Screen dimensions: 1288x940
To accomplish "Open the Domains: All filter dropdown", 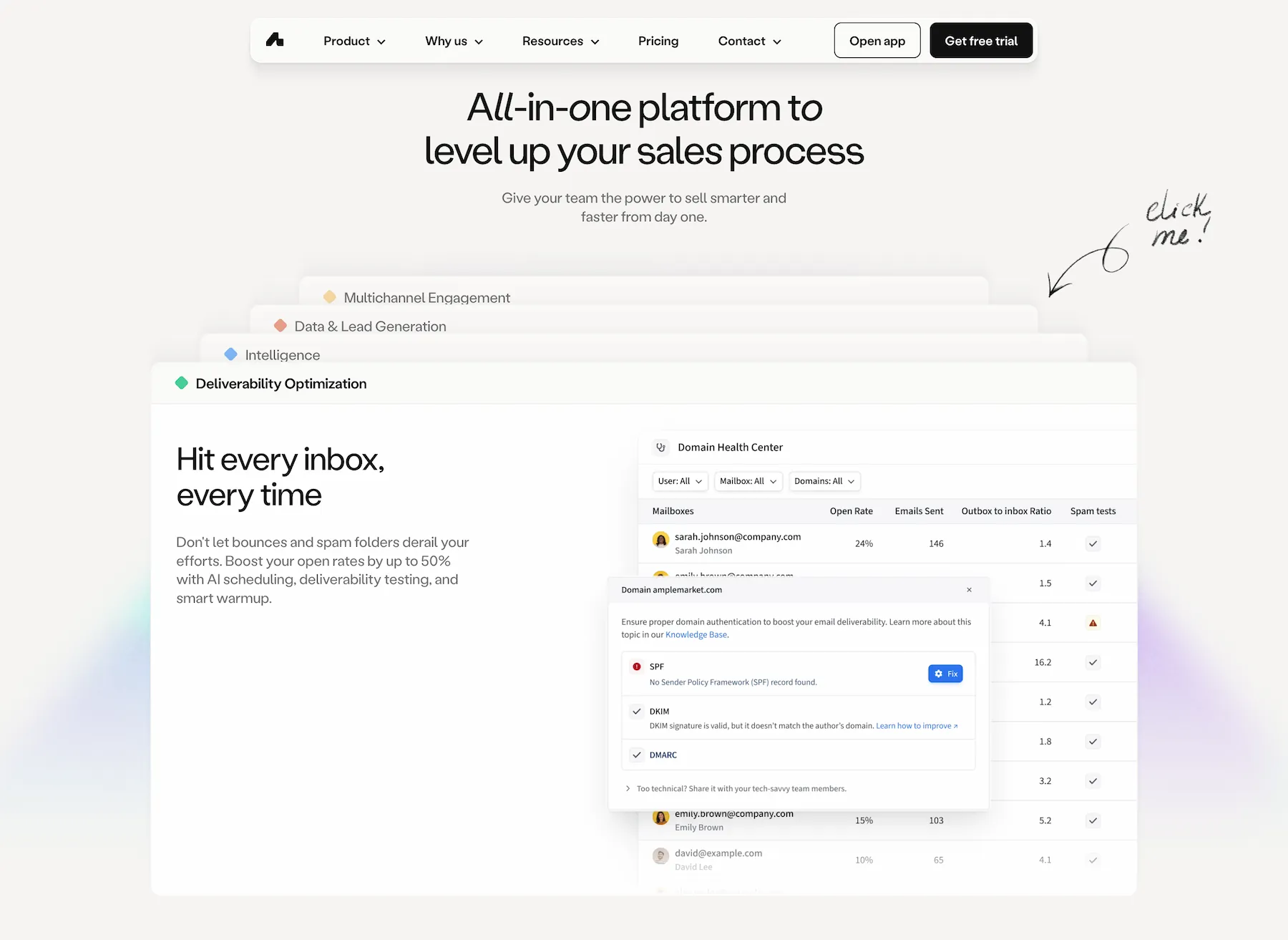I will point(824,481).
